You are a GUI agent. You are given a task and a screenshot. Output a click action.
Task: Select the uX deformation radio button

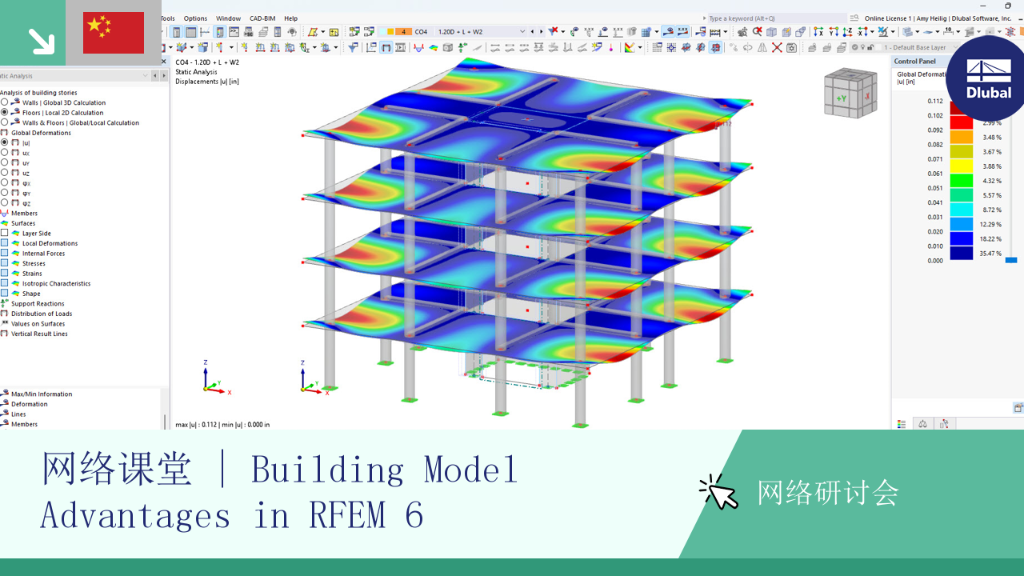point(5,153)
